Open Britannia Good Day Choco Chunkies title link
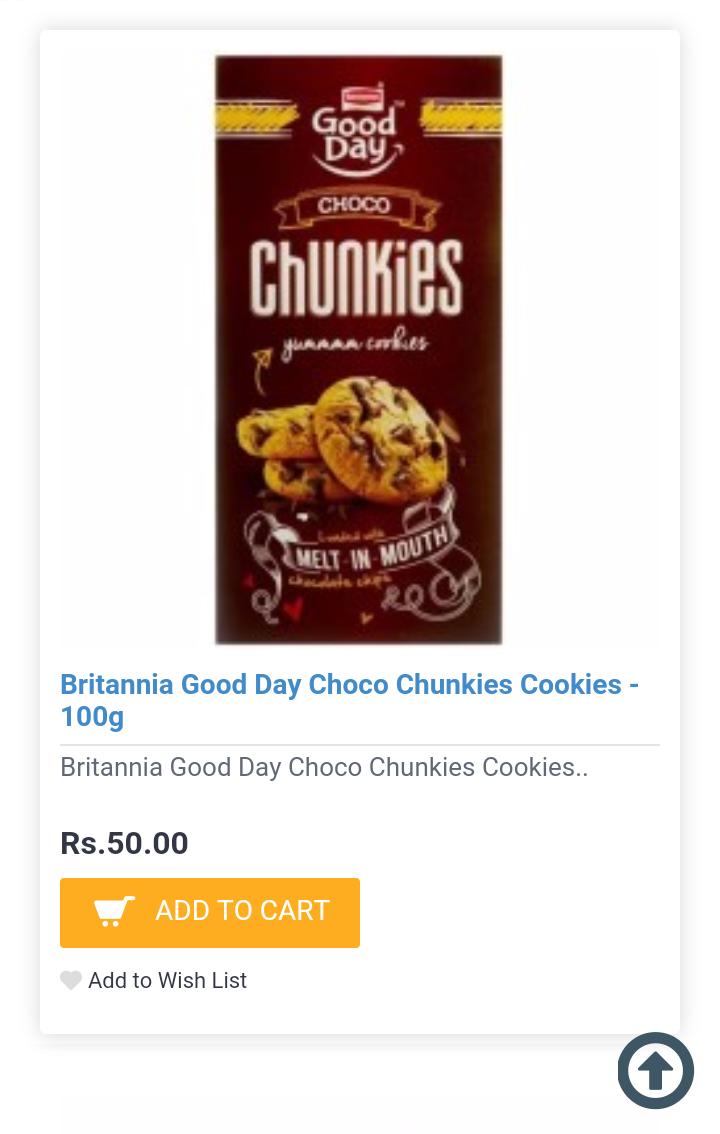Screen dimensions: 720x1134 click(x=341, y=684)
